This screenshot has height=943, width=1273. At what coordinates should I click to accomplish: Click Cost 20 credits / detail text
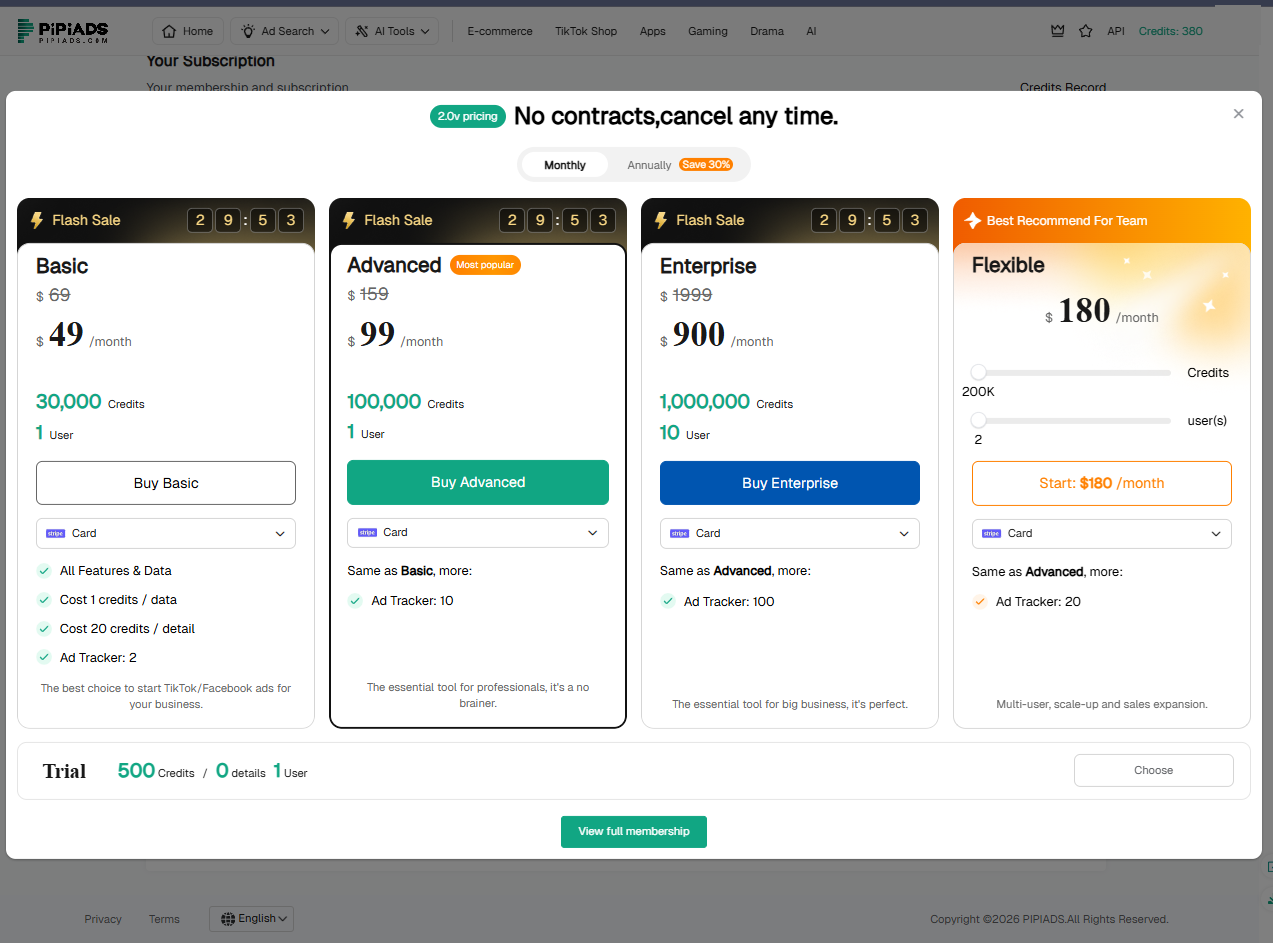coord(127,629)
